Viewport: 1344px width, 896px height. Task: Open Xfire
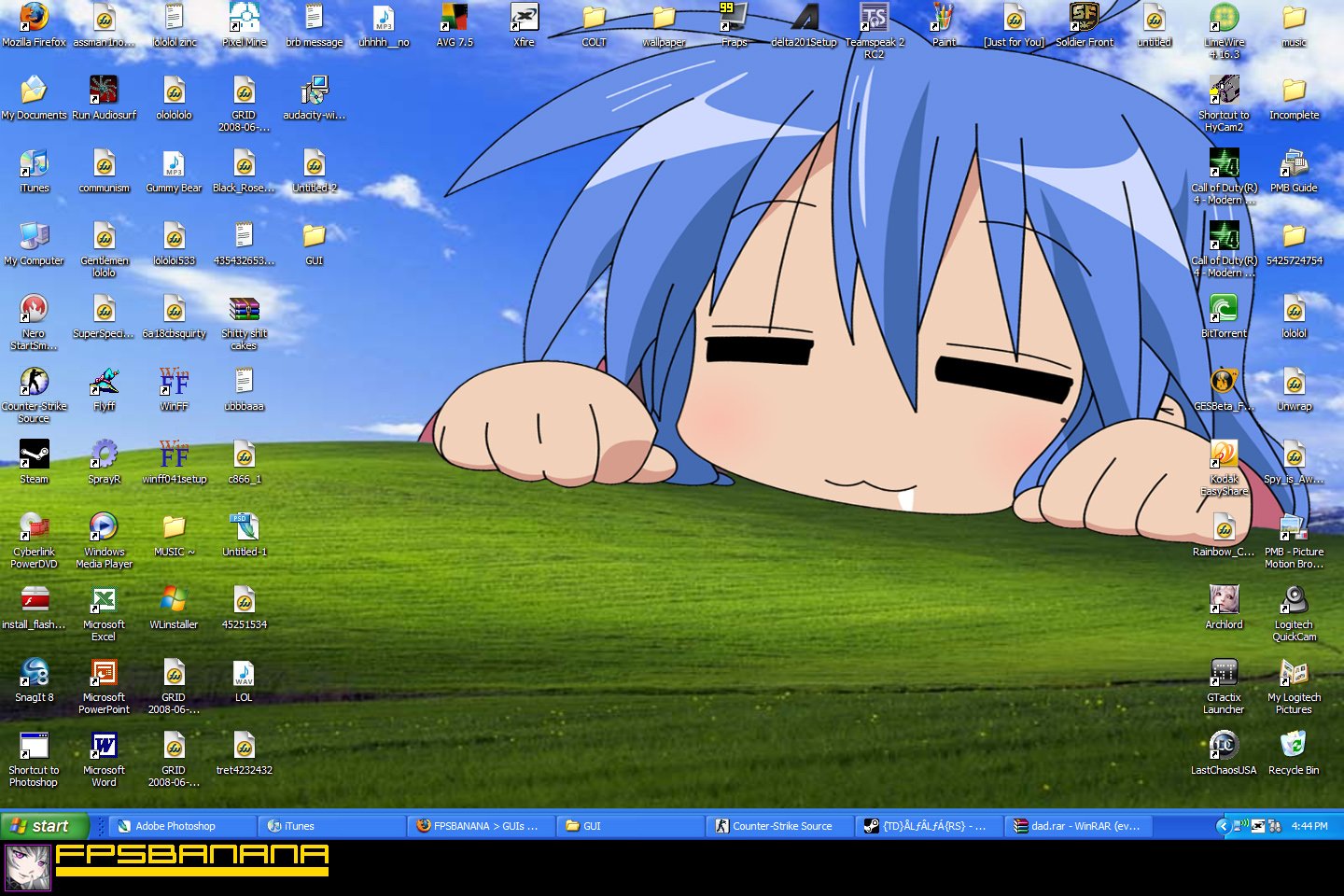[524, 21]
